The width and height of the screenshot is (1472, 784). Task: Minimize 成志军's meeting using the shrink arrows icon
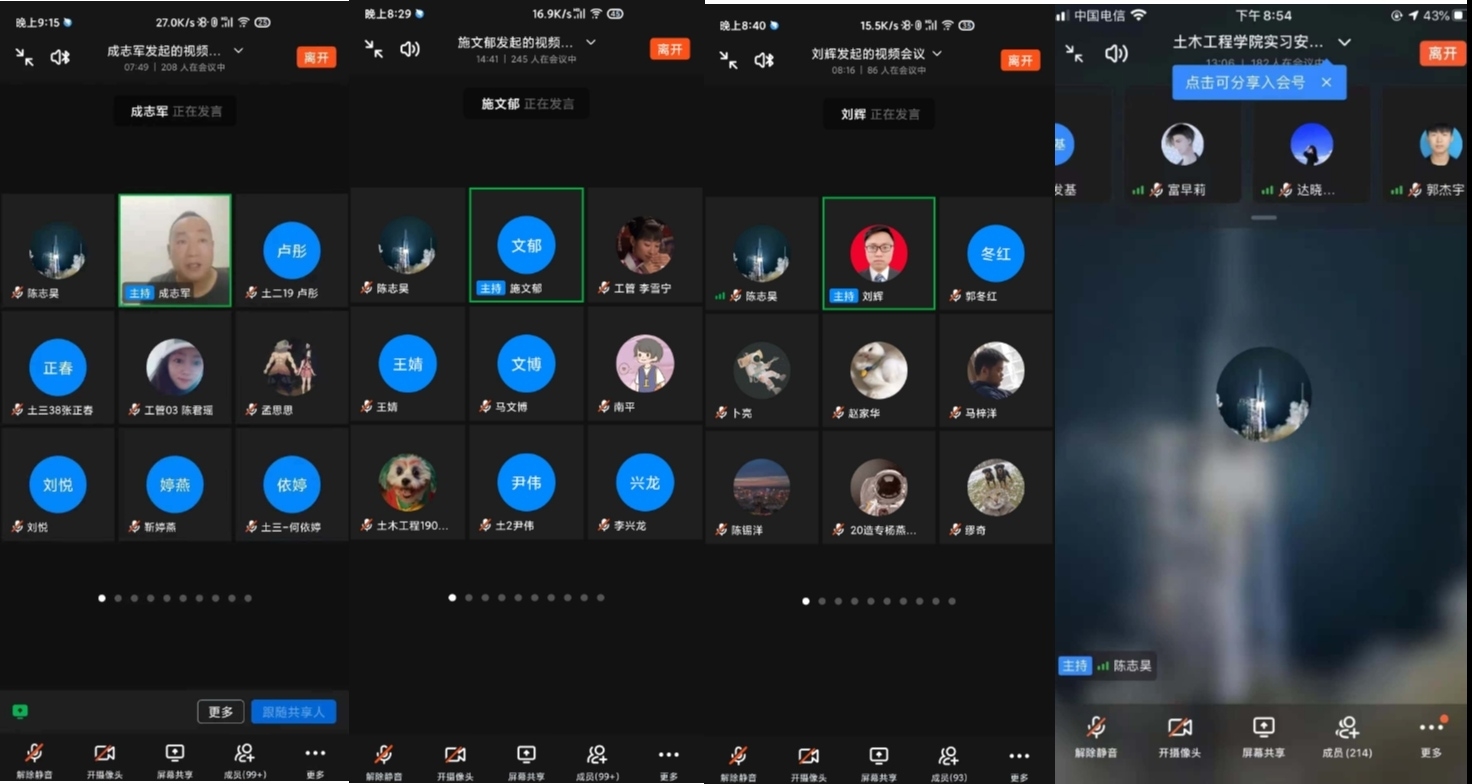[x=25, y=57]
